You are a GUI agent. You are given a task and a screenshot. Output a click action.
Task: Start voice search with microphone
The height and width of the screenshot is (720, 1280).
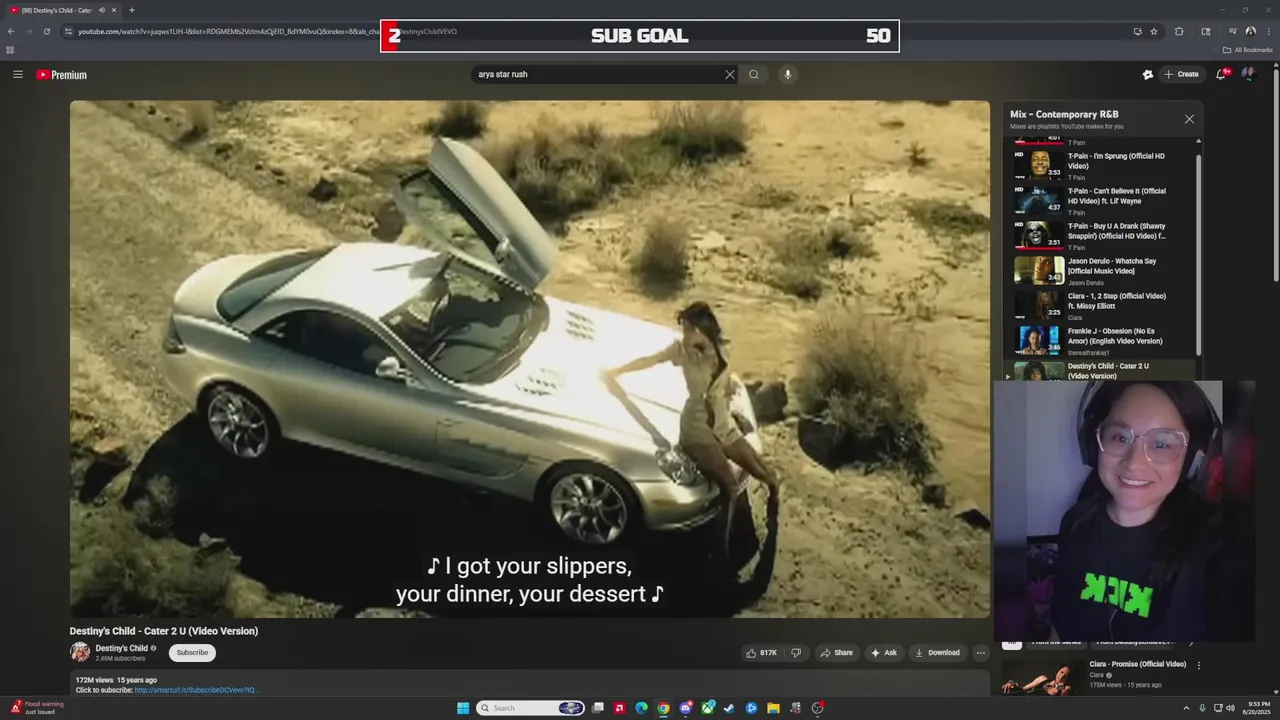tap(788, 74)
